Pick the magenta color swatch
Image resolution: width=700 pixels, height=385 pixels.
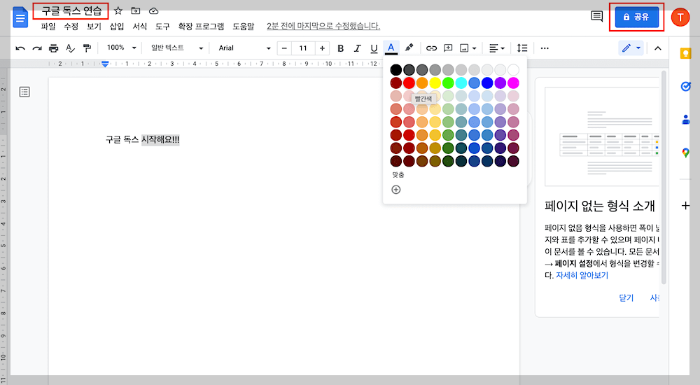pyautogui.click(x=513, y=83)
